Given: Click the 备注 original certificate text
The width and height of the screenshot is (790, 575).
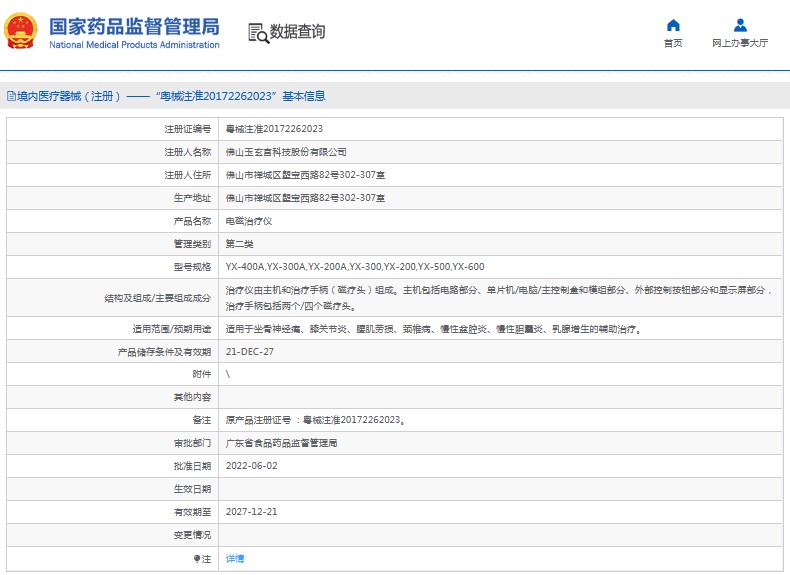Looking at the screenshot, I should pos(315,420).
